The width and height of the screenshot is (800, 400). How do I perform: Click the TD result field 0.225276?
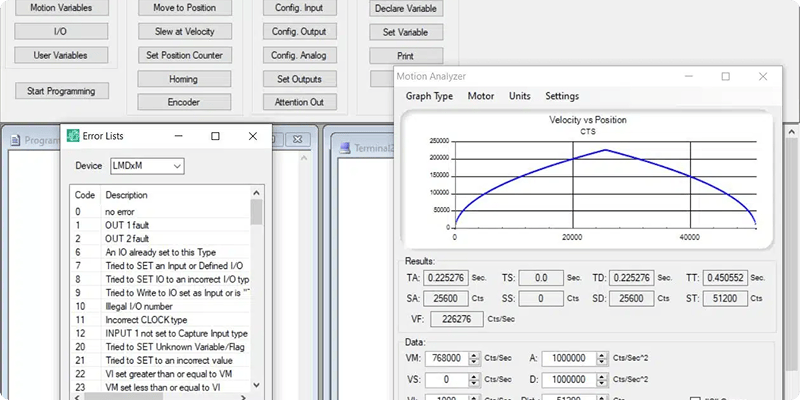point(631,278)
